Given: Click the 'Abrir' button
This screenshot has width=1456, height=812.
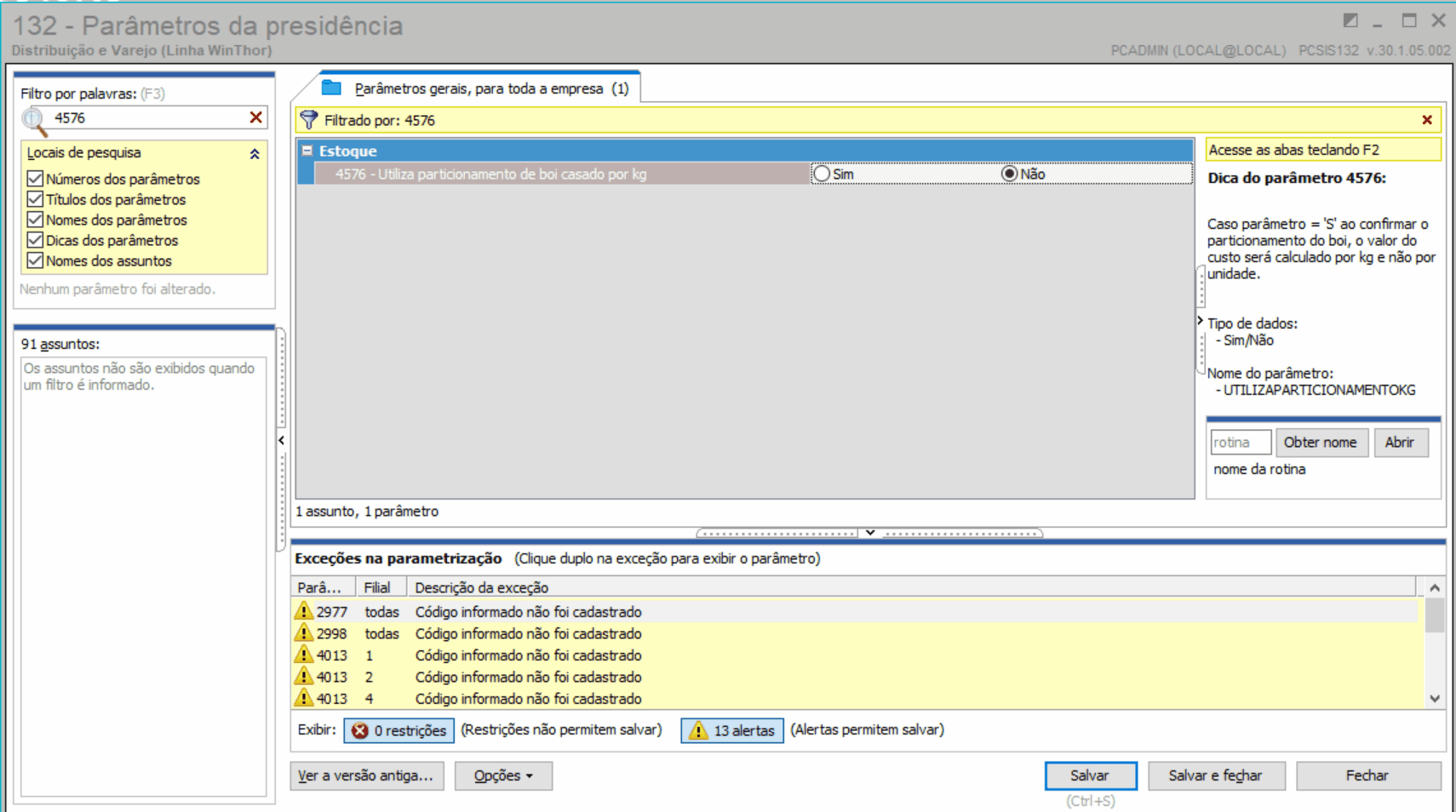Looking at the screenshot, I should click(x=1400, y=443).
